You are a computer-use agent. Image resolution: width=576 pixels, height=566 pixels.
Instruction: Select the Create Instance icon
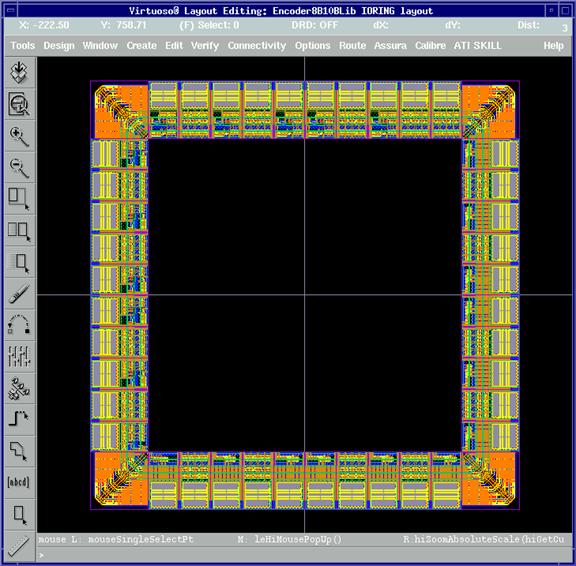(x=19, y=388)
